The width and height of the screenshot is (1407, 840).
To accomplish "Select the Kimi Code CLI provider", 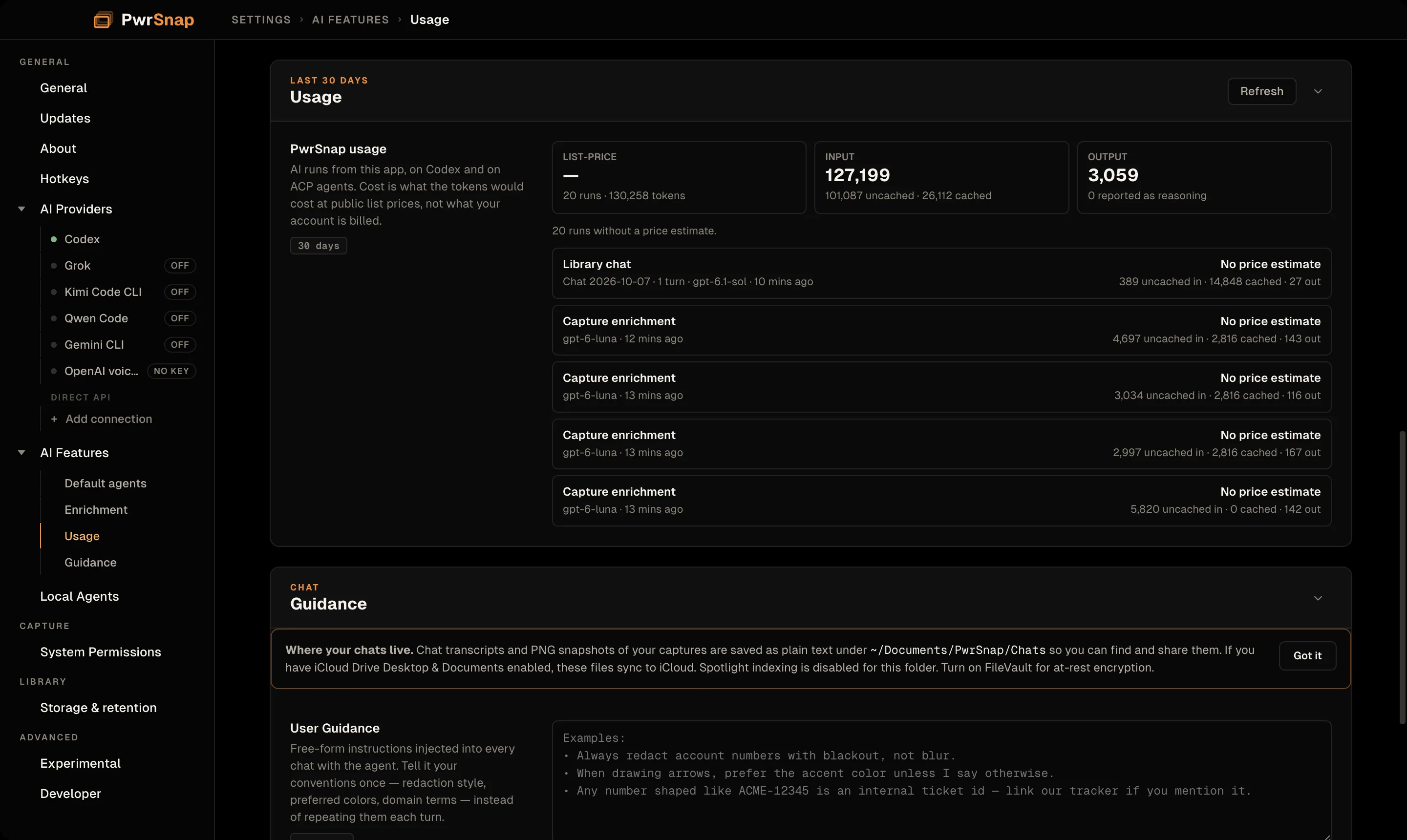I will tap(103, 292).
